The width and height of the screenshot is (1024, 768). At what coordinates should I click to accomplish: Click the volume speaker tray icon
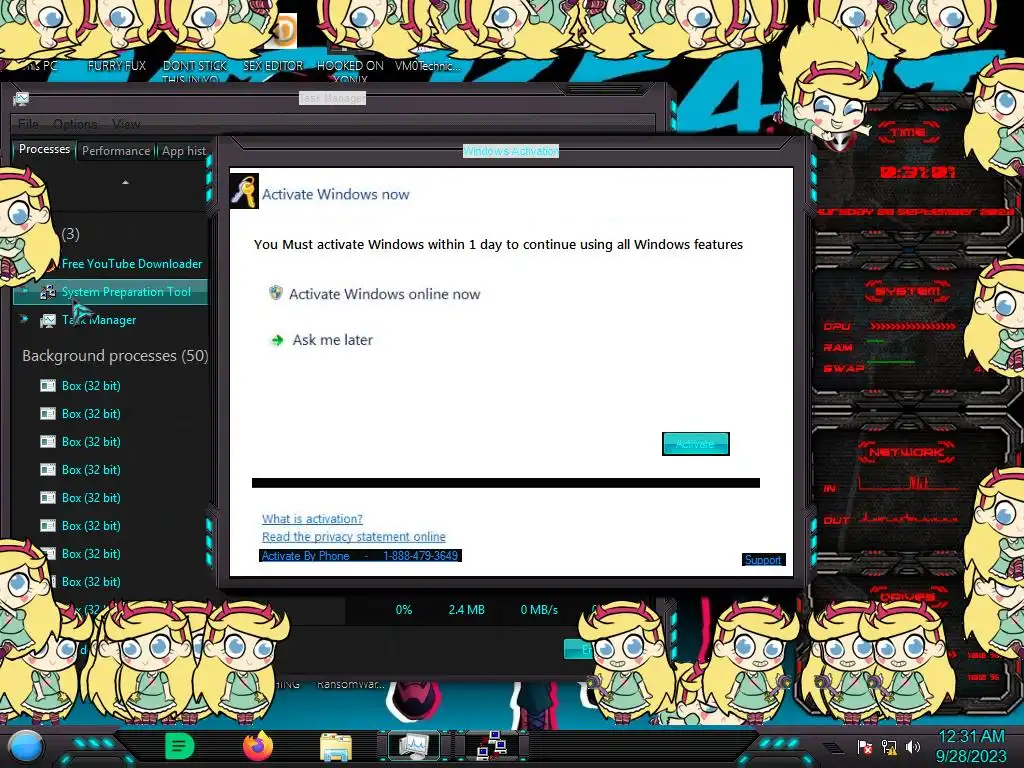pyautogui.click(x=913, y=747)
